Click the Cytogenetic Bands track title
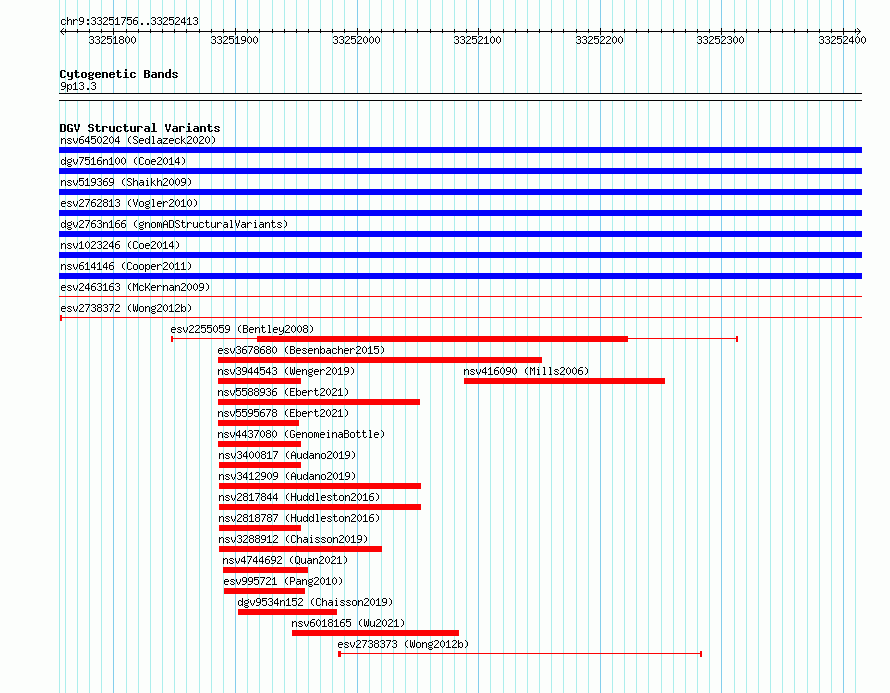Viewport: 890px width, 693px height. 119,74
